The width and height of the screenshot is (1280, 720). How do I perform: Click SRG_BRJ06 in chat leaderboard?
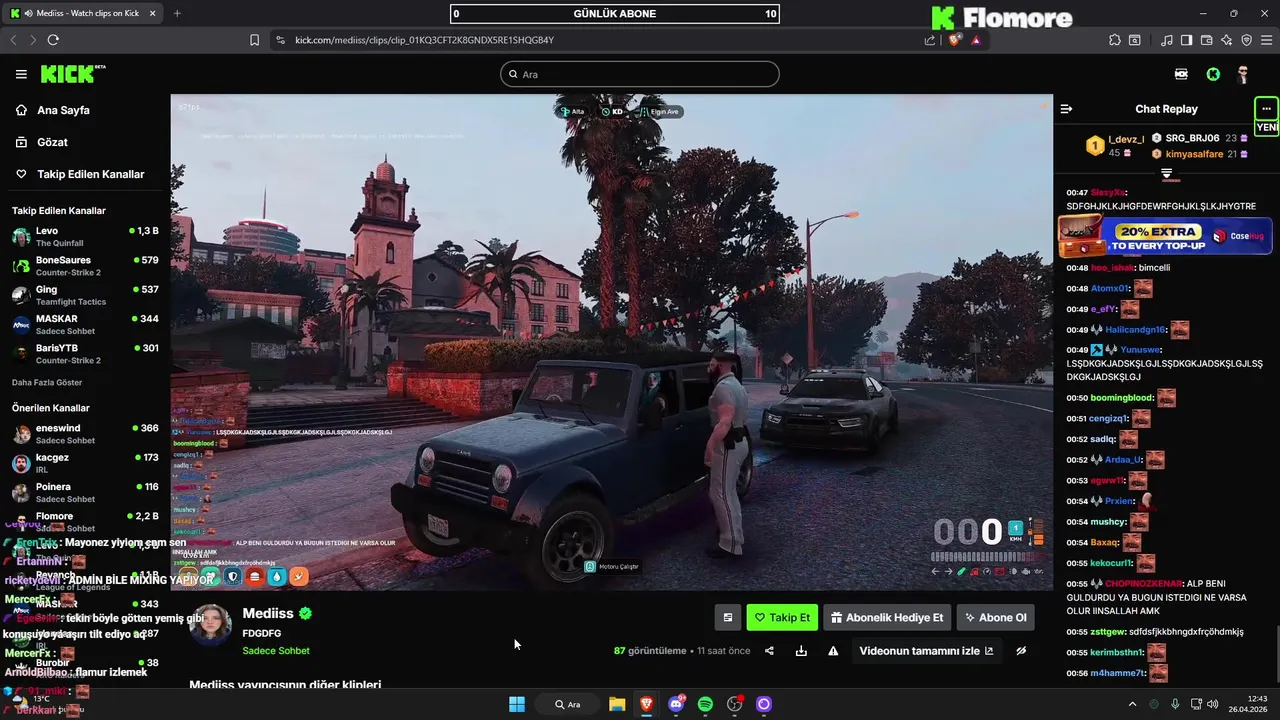(x=1192, y=138)
